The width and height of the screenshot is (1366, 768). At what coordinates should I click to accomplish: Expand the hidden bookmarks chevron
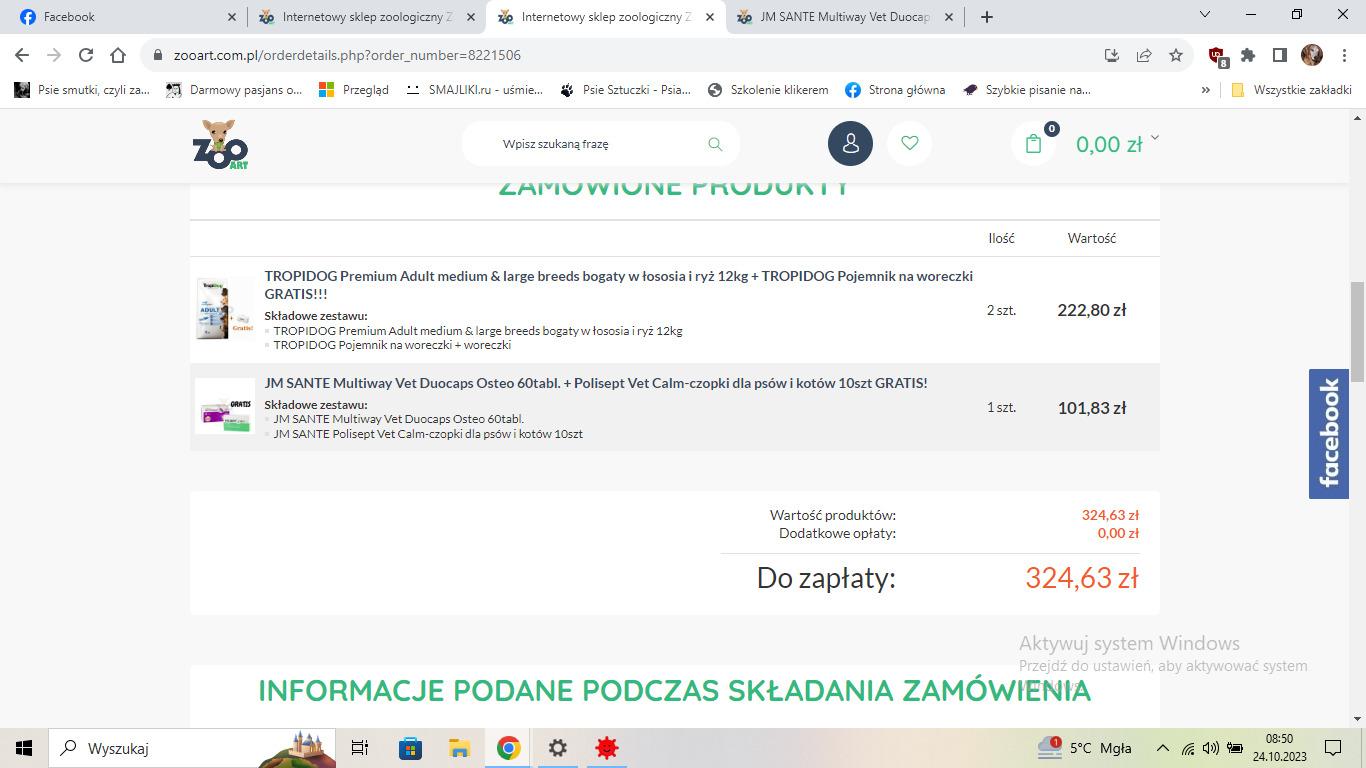1205,89
